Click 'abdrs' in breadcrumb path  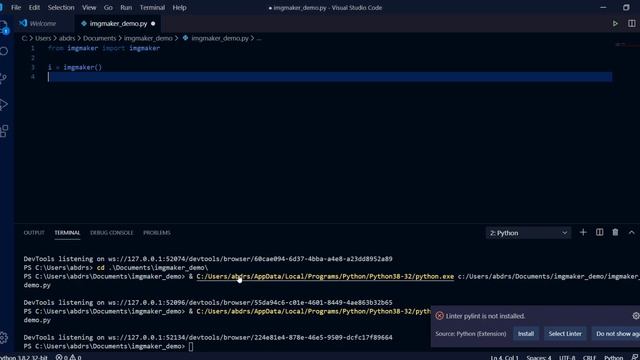point(67,38)
